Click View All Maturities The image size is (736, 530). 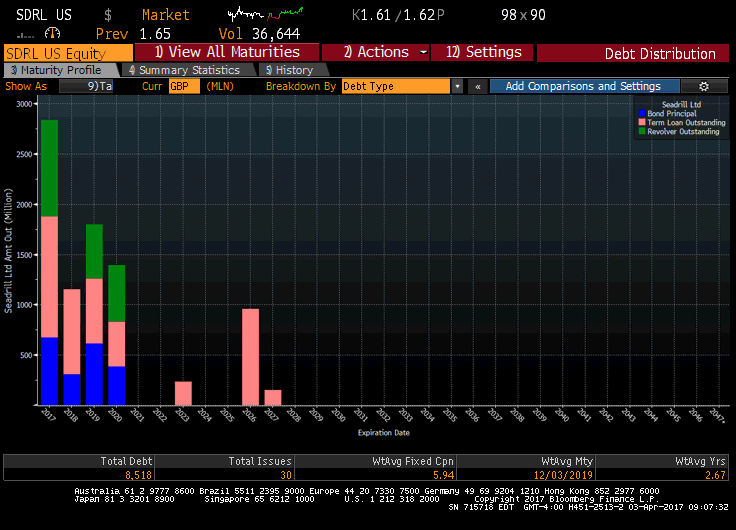coord(227,52)
